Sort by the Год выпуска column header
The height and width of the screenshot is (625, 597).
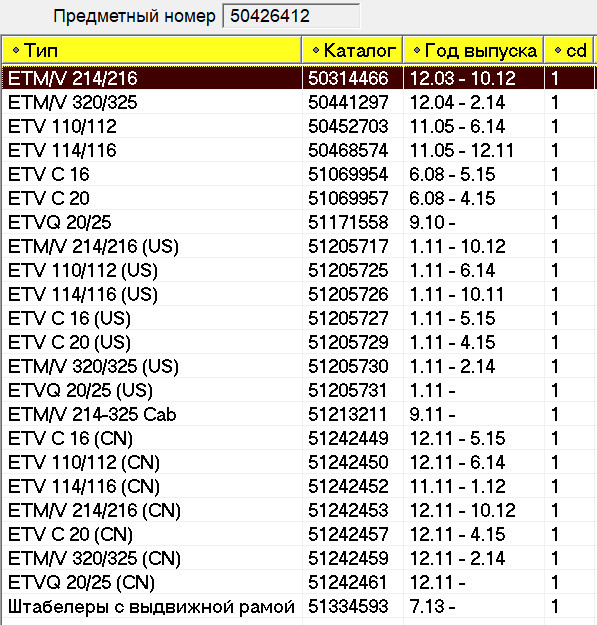coord(473,51)
